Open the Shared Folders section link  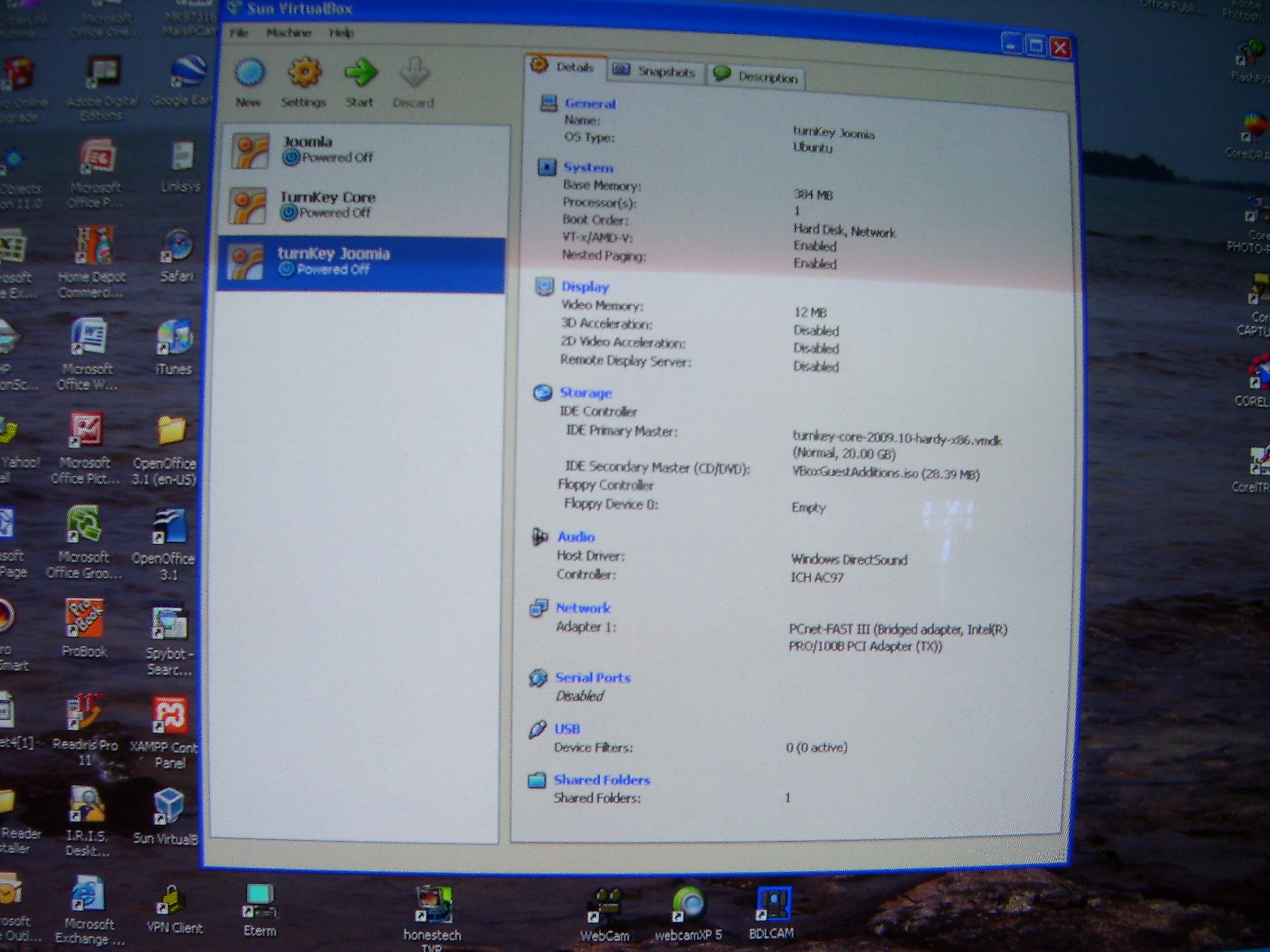click(x=601, y=780)
